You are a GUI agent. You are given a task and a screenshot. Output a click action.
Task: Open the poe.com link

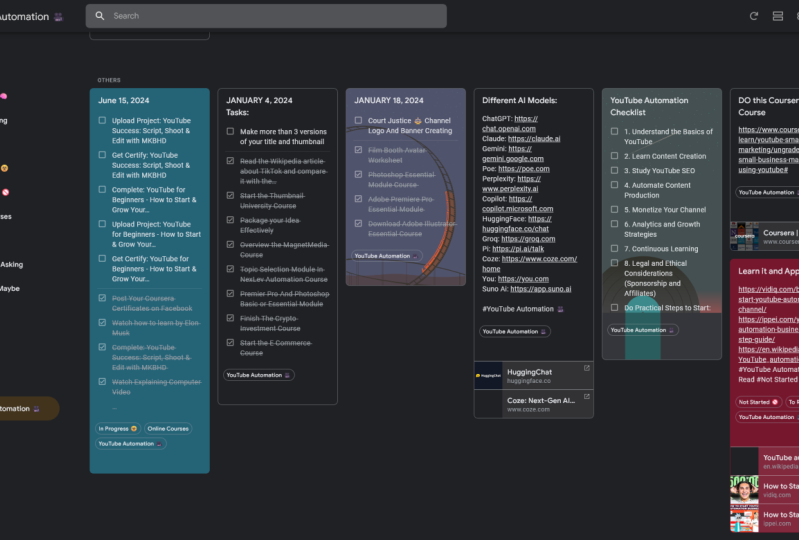524,169
